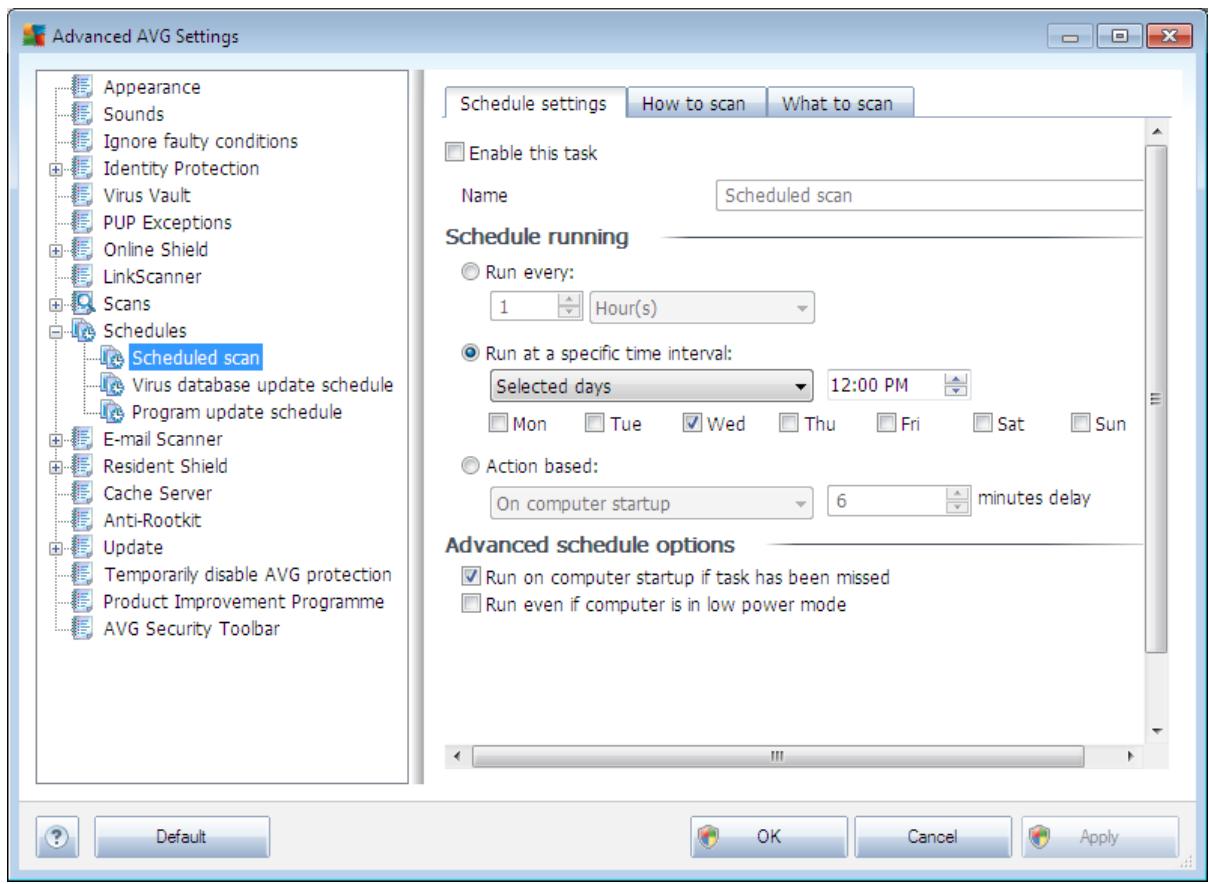Click the vertical scrollbar thumb

point(1155,398)
